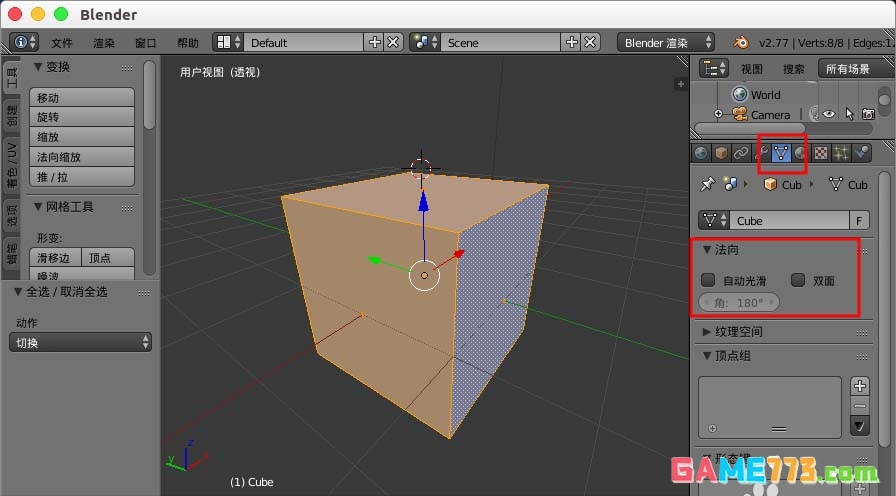Image resolution: width=896 pixels, height=496 pixels.
Task: Open the Texture properties tab with checkerboard icon
Action: click(821, 153)
